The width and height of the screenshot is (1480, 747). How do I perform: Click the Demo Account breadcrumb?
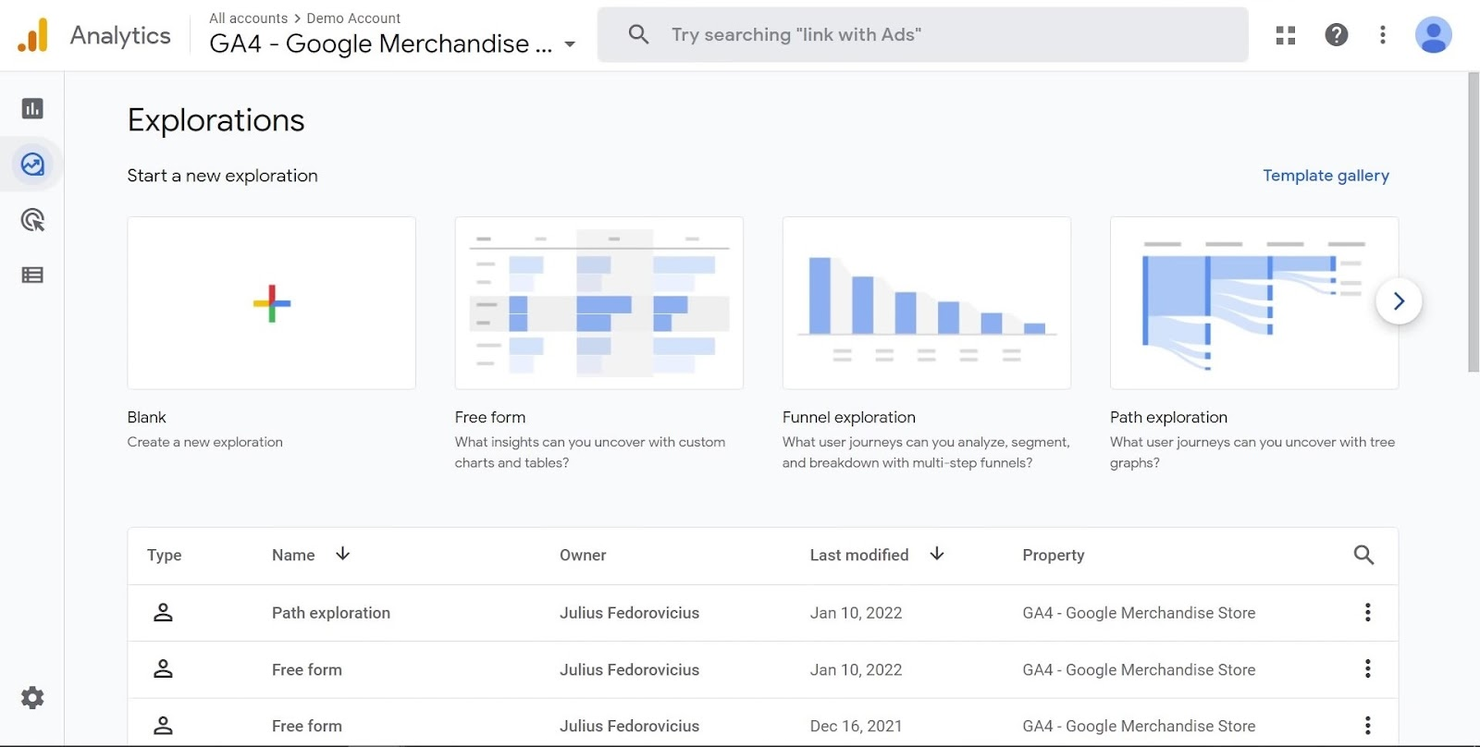tap(353, 18)
